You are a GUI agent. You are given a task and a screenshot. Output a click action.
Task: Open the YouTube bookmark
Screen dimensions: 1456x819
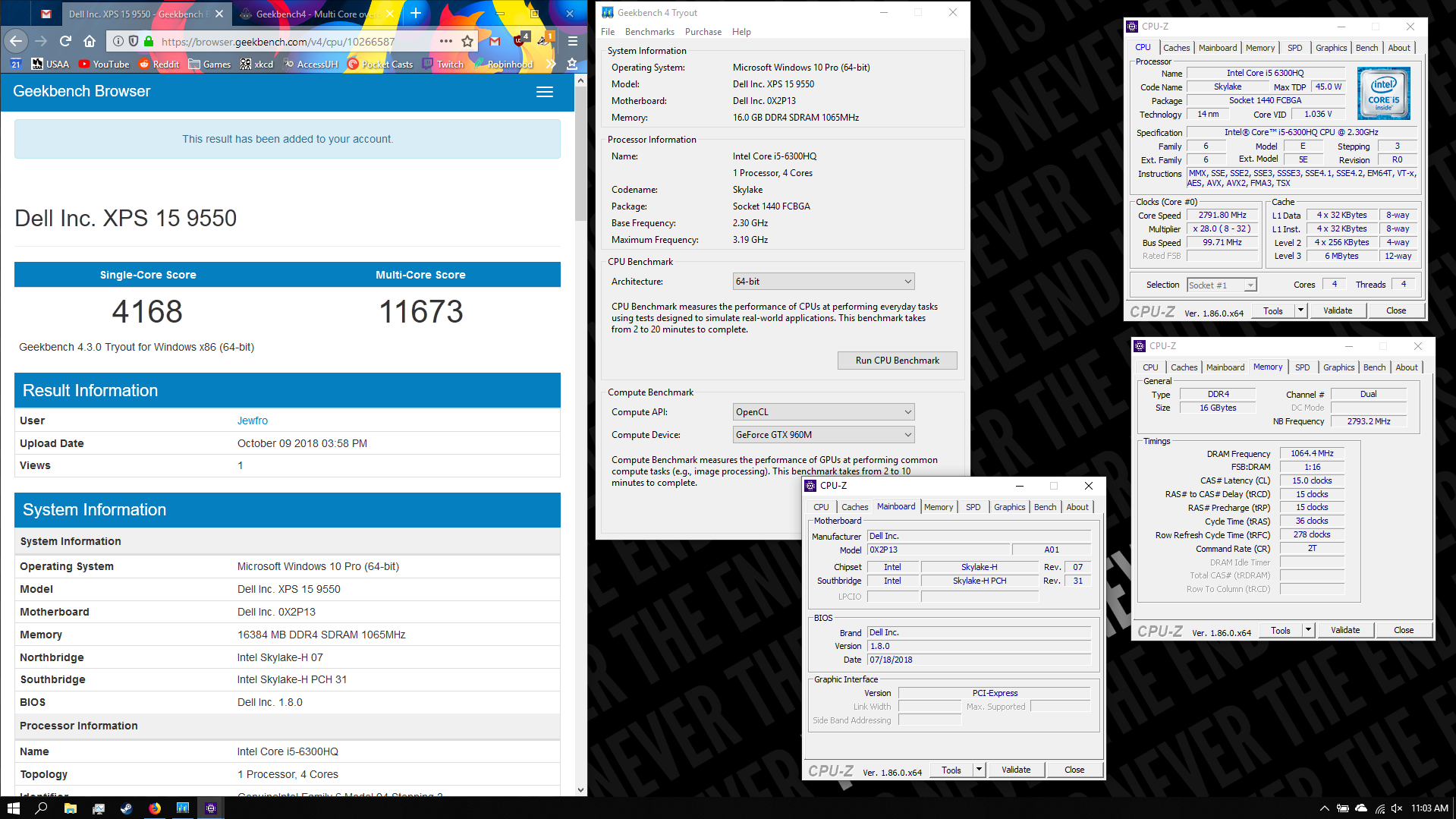104,65
